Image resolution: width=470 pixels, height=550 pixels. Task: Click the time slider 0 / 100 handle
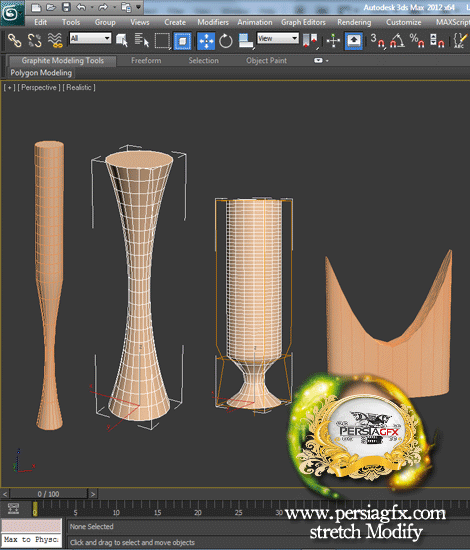48,494
